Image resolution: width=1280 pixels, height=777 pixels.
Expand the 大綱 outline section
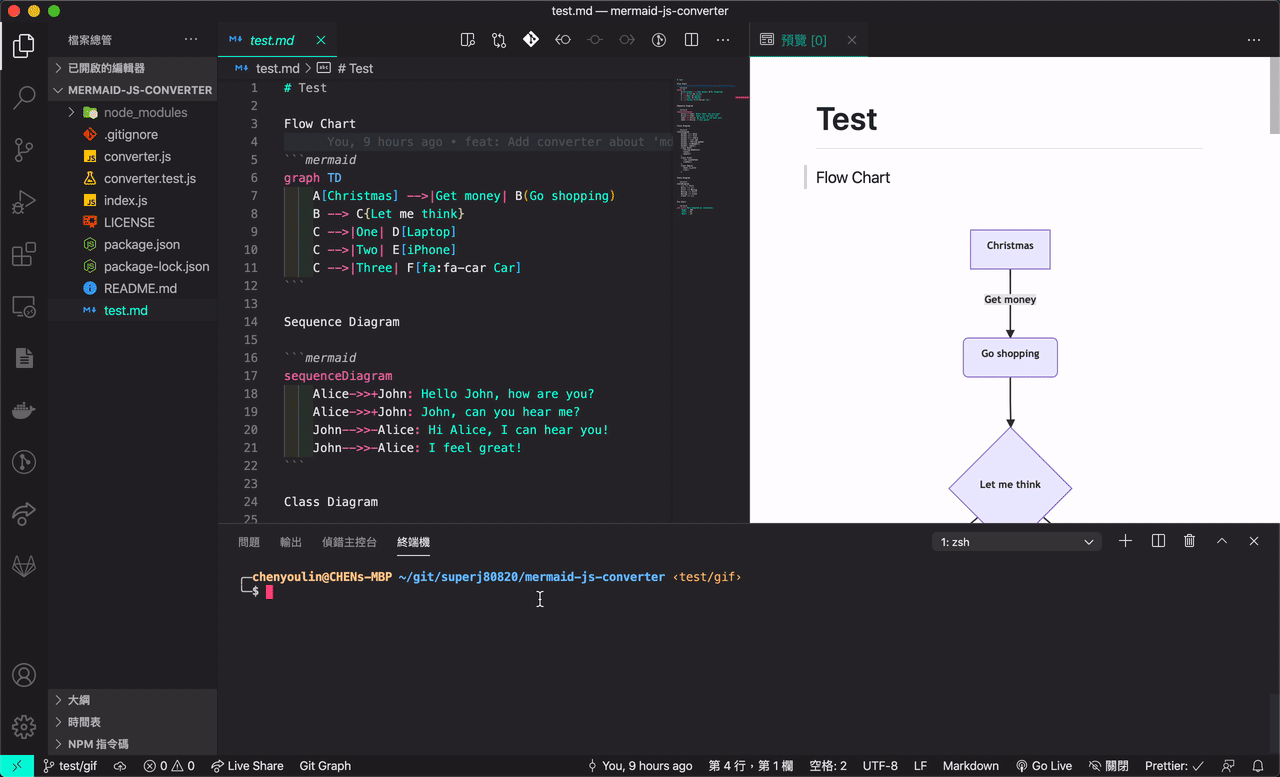pos(132,700)
